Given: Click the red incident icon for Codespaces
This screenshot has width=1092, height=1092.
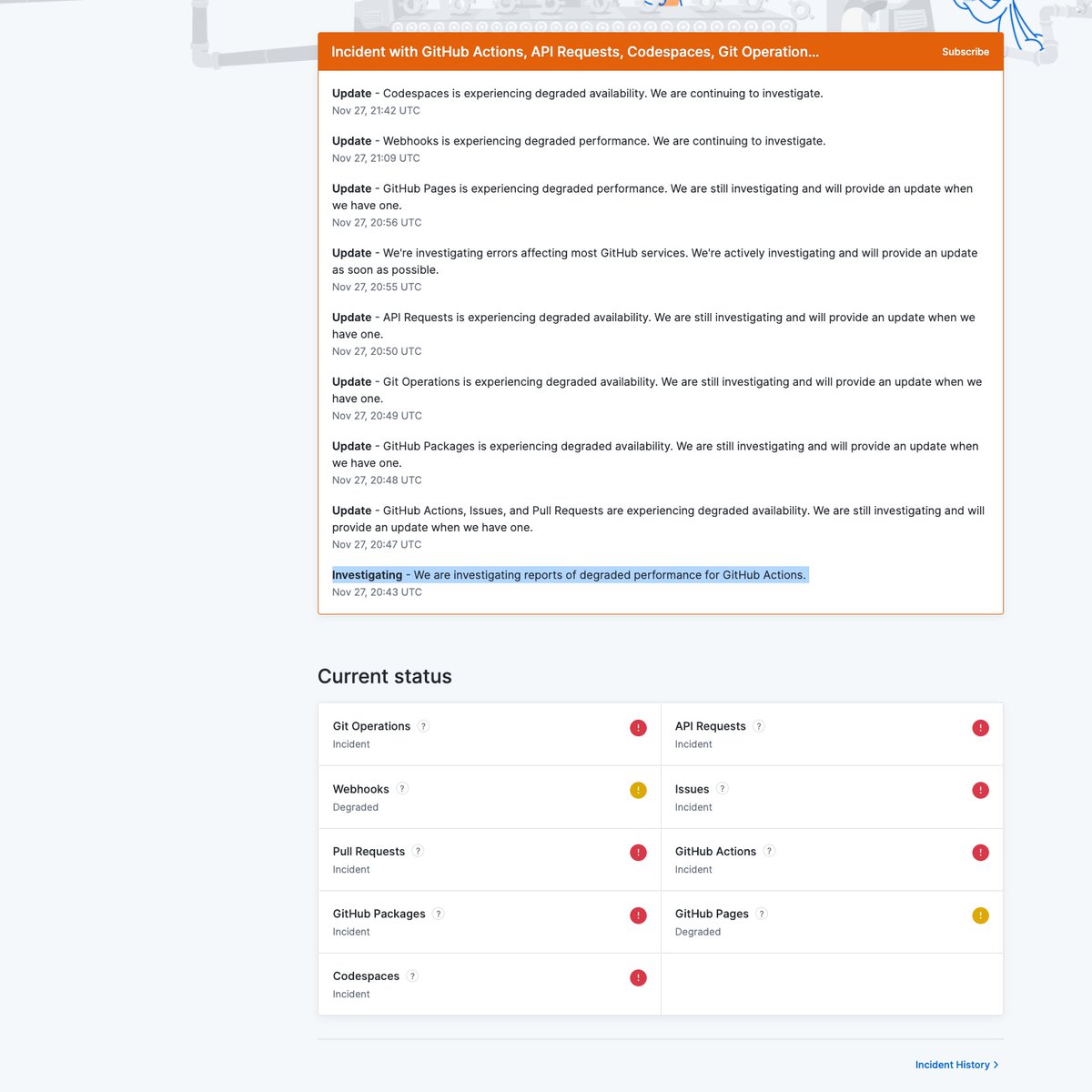Looking at the screenshot, I should (x=639, y=978).
